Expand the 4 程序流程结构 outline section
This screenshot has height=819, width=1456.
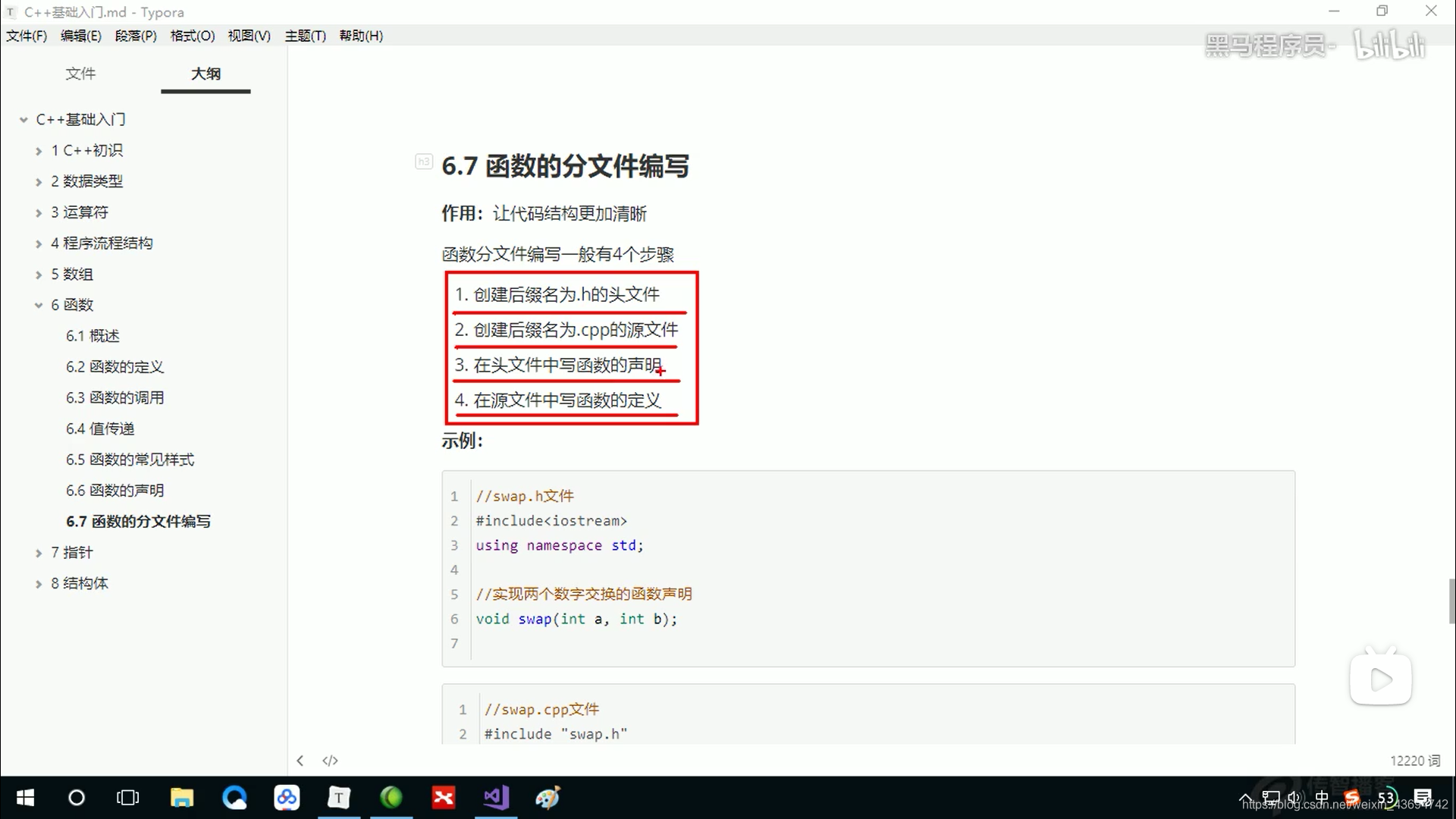(x=39, y=243)
